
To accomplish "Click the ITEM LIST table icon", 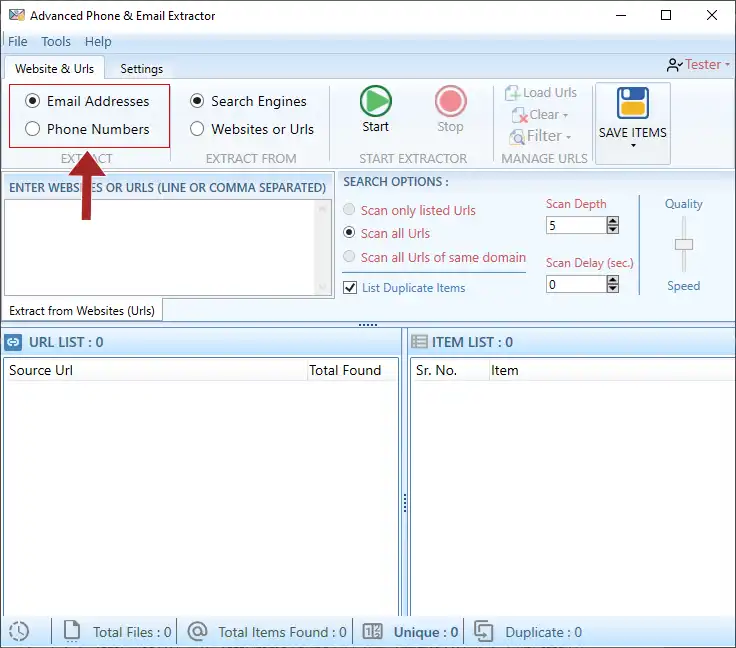I will click(x=419, y=342).
